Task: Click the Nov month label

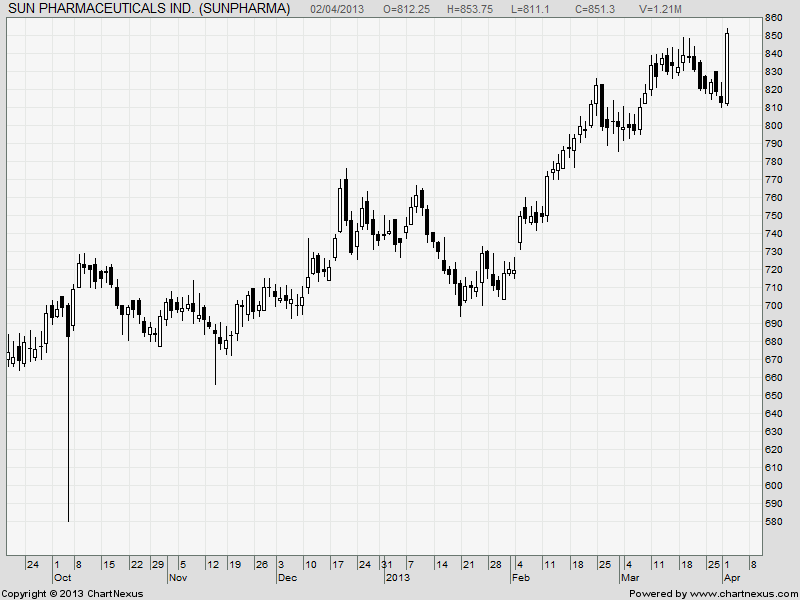Action: click(x=178, y=578)
